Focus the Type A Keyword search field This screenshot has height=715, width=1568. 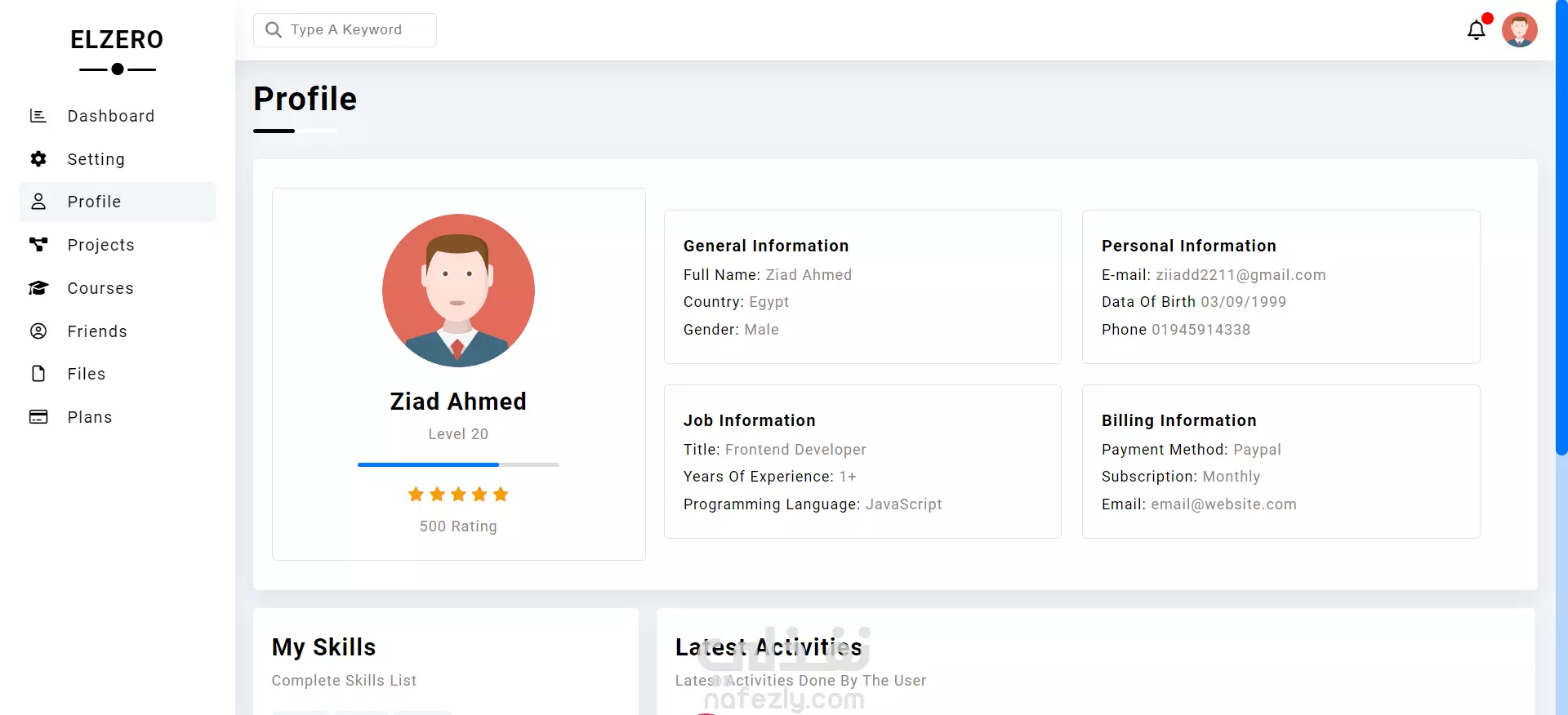click(x=345, y=30)
